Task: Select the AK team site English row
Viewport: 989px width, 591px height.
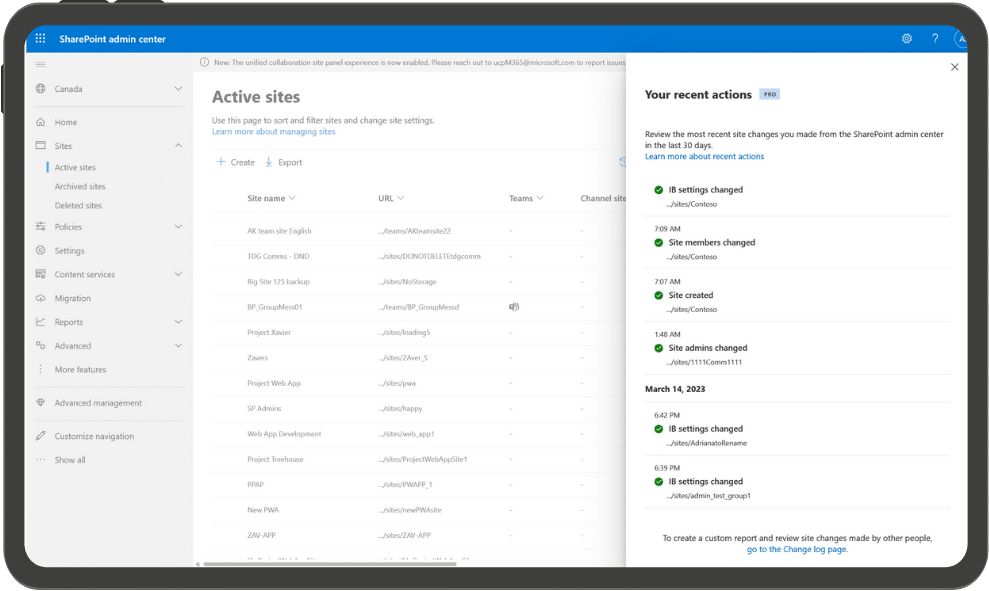Action: [418, 231]
